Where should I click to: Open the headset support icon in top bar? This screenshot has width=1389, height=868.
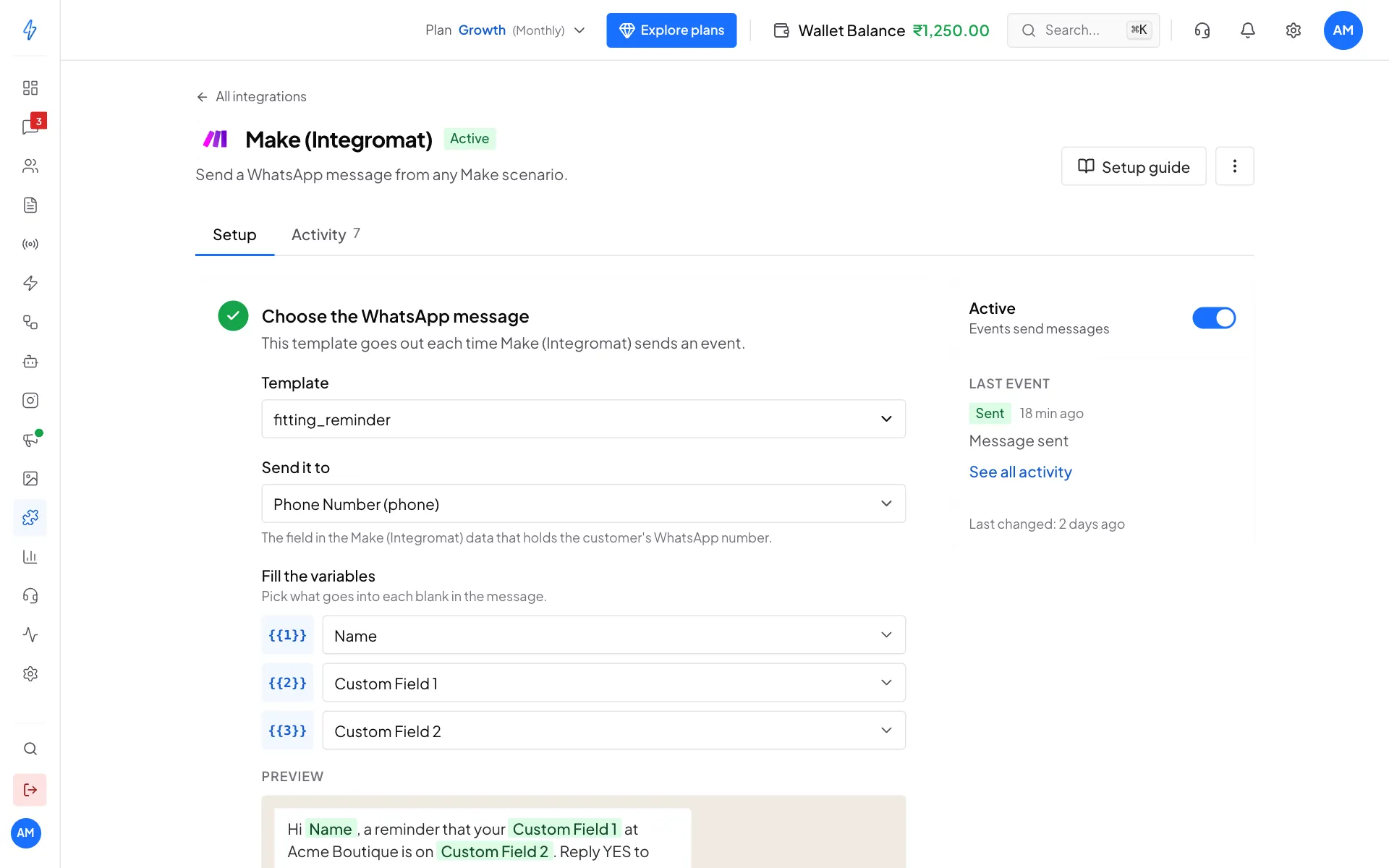[x=1202, y=30]
